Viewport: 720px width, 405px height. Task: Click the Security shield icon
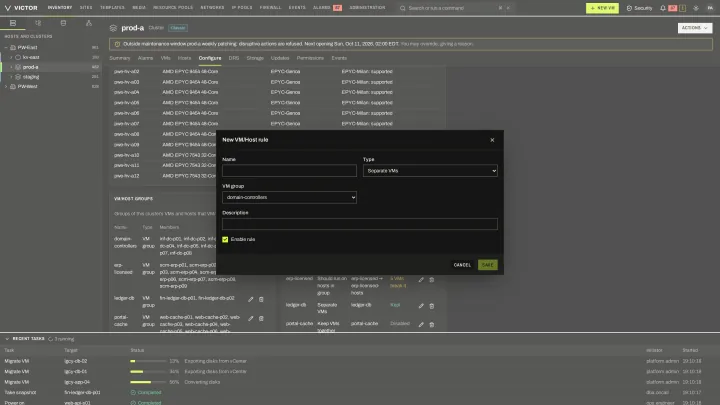(629, 8)
